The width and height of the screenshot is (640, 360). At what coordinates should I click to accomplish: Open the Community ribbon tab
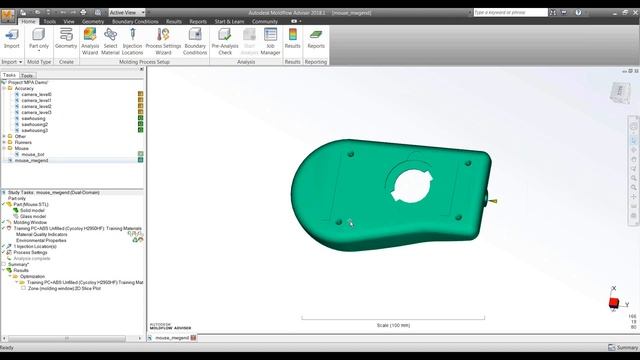tap(264, 21)
